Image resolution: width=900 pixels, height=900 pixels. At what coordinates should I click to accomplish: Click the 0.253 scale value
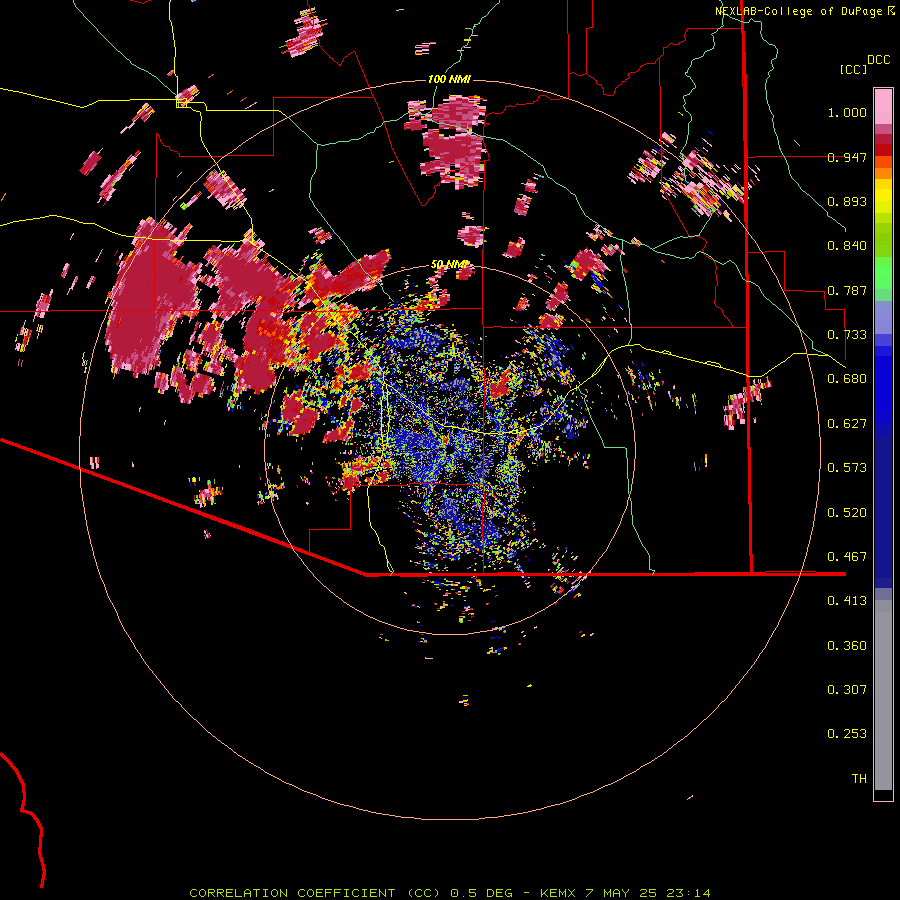(x=847, y=734)
